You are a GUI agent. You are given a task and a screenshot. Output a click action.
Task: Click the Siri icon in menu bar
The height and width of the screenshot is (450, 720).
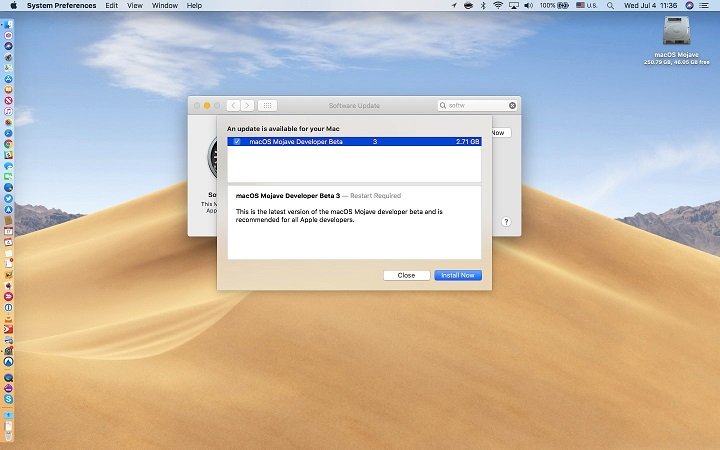tap(689, 6)
